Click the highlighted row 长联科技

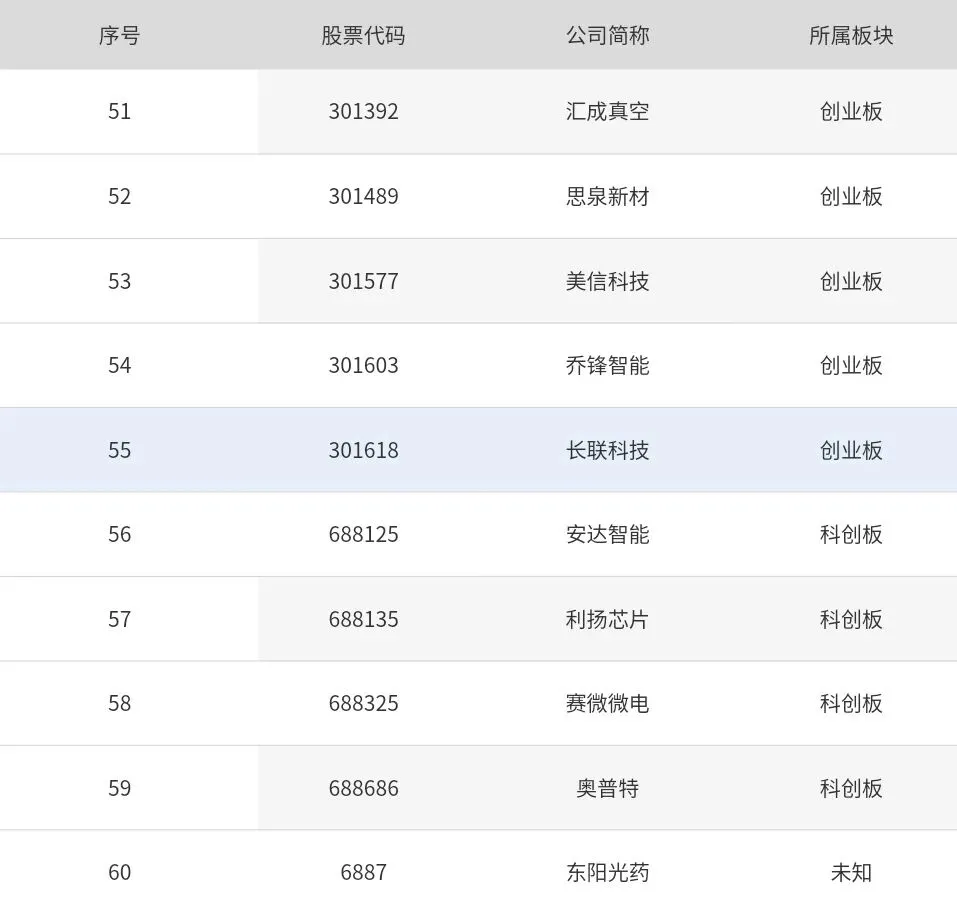[478, 450]
